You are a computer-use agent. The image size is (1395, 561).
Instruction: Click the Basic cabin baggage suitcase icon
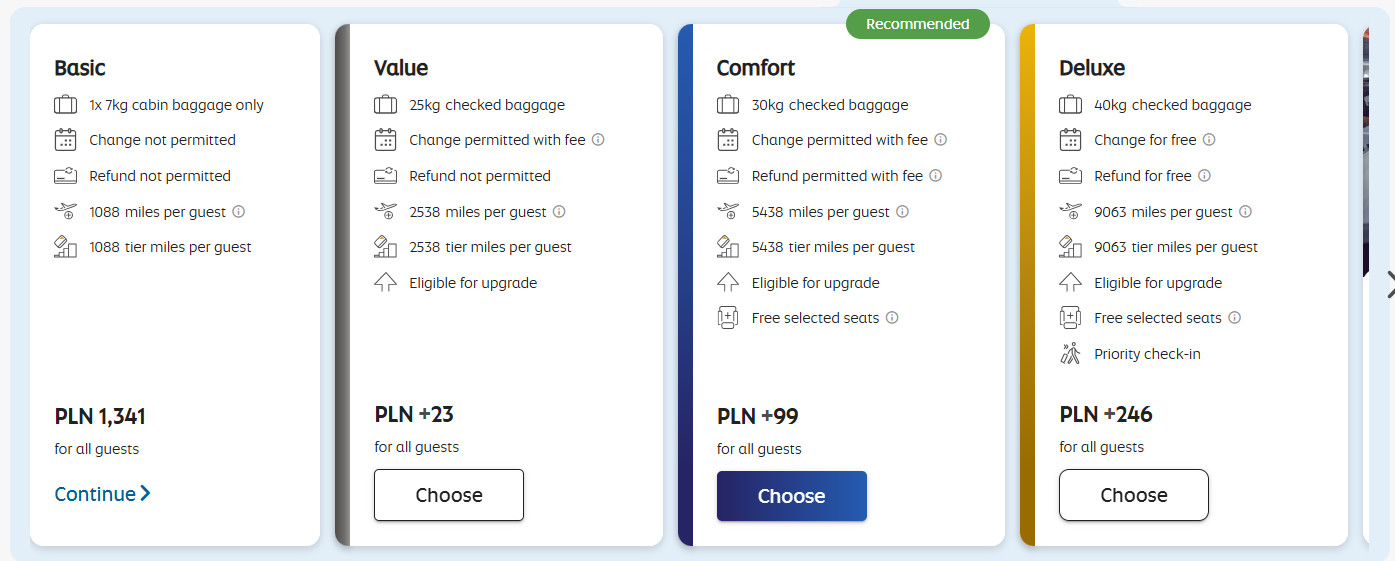point(66,105)
